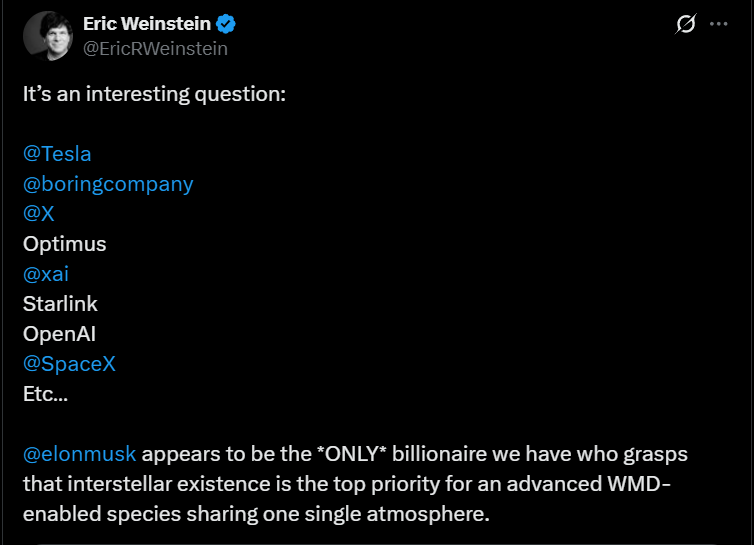The height and width of the screenshot is (545, 754).
Task: Open the @xai mention
Action: point(46,274)
